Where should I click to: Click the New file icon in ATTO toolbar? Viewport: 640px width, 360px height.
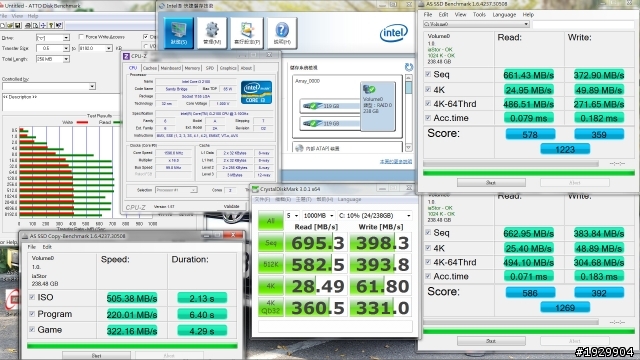(2, 25)
